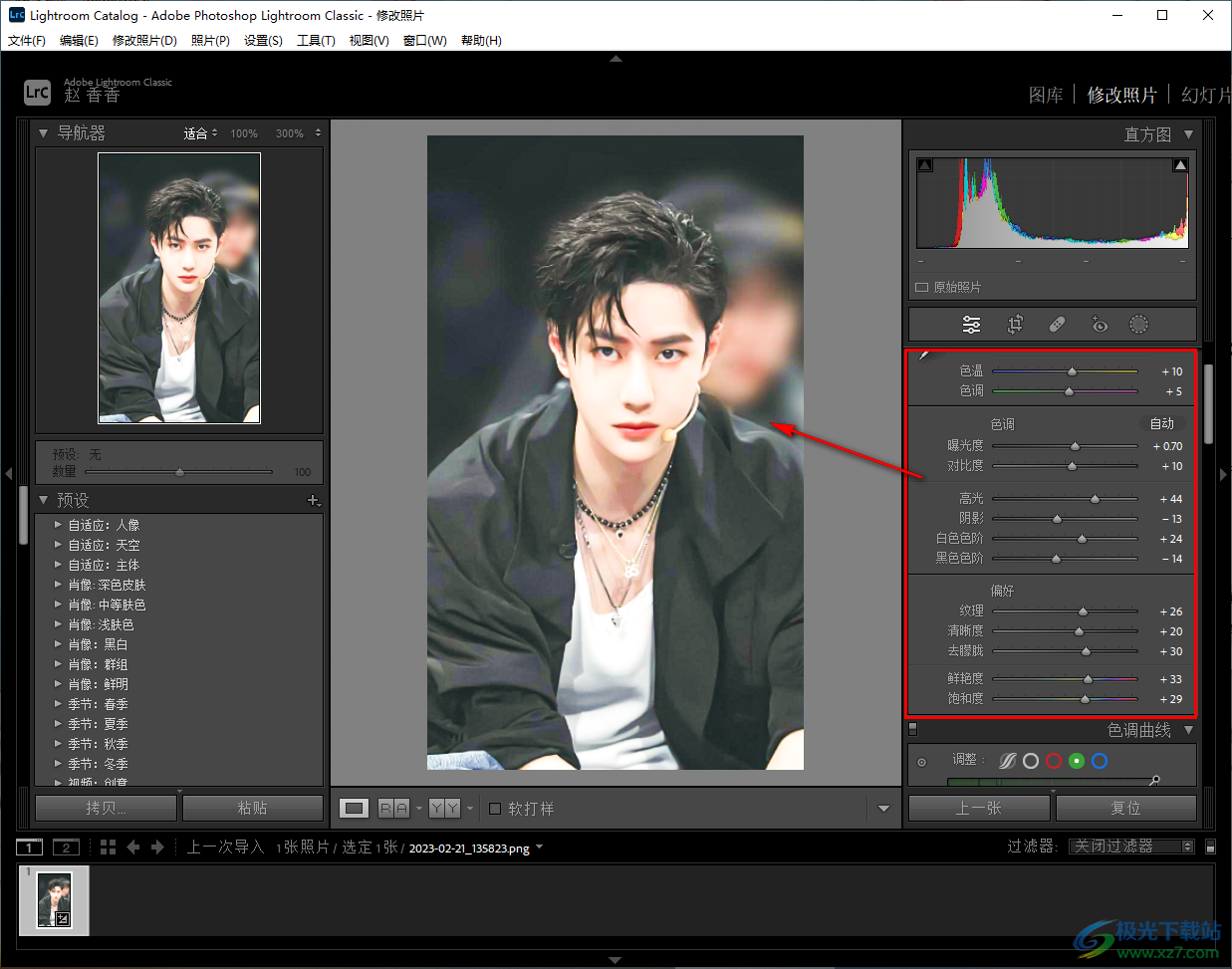Toggle shadow clipping indicator in histogram

[925, 165]
